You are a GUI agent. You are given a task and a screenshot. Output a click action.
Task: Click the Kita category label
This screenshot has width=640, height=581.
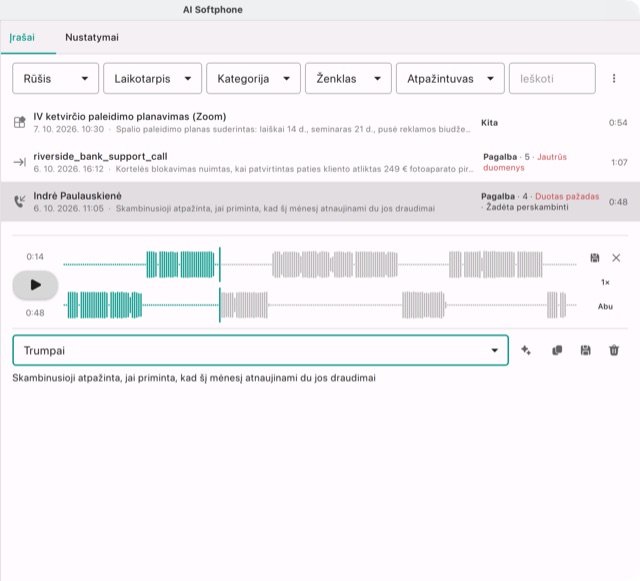489,123
